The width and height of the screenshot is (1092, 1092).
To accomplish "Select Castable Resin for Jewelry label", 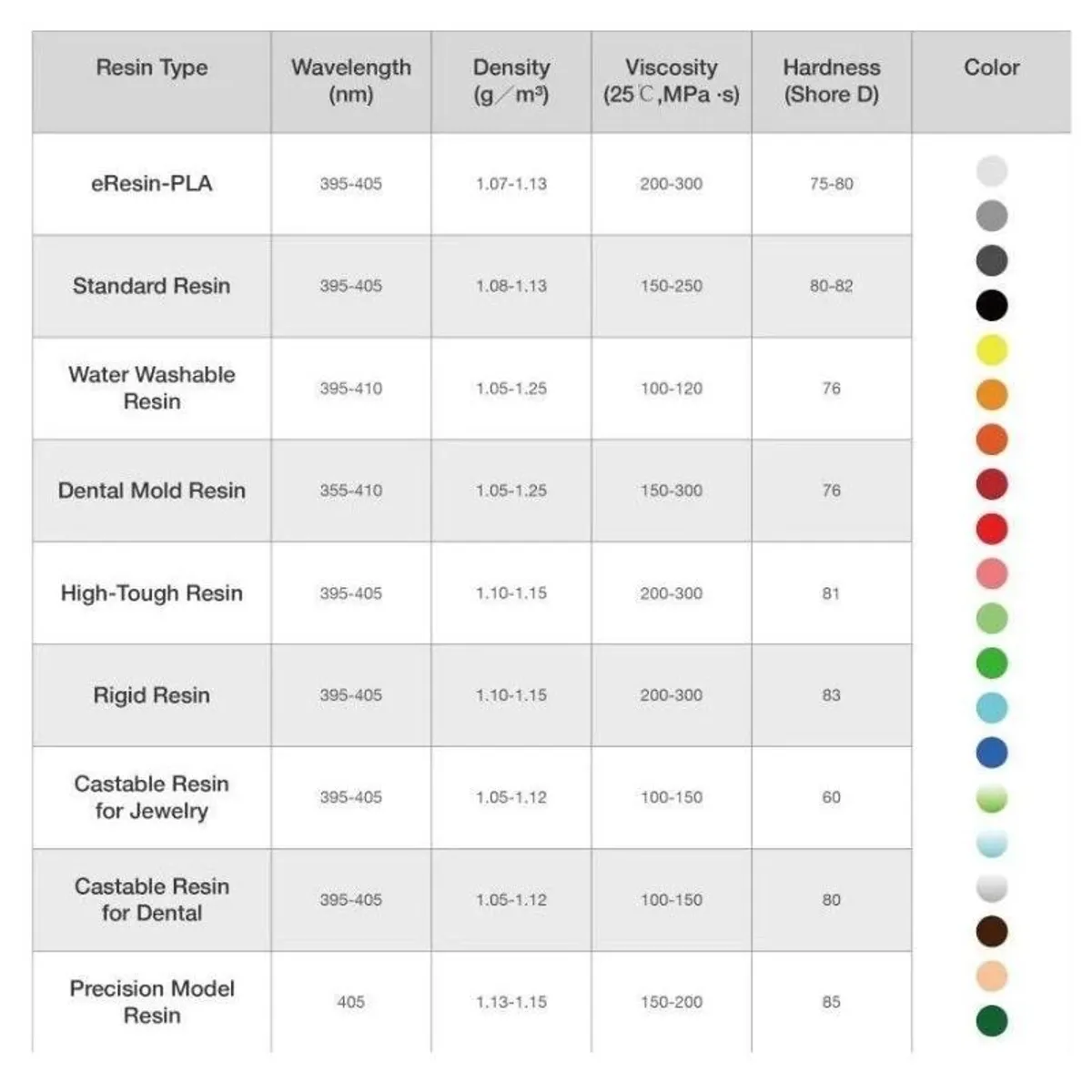I will 152,797.
